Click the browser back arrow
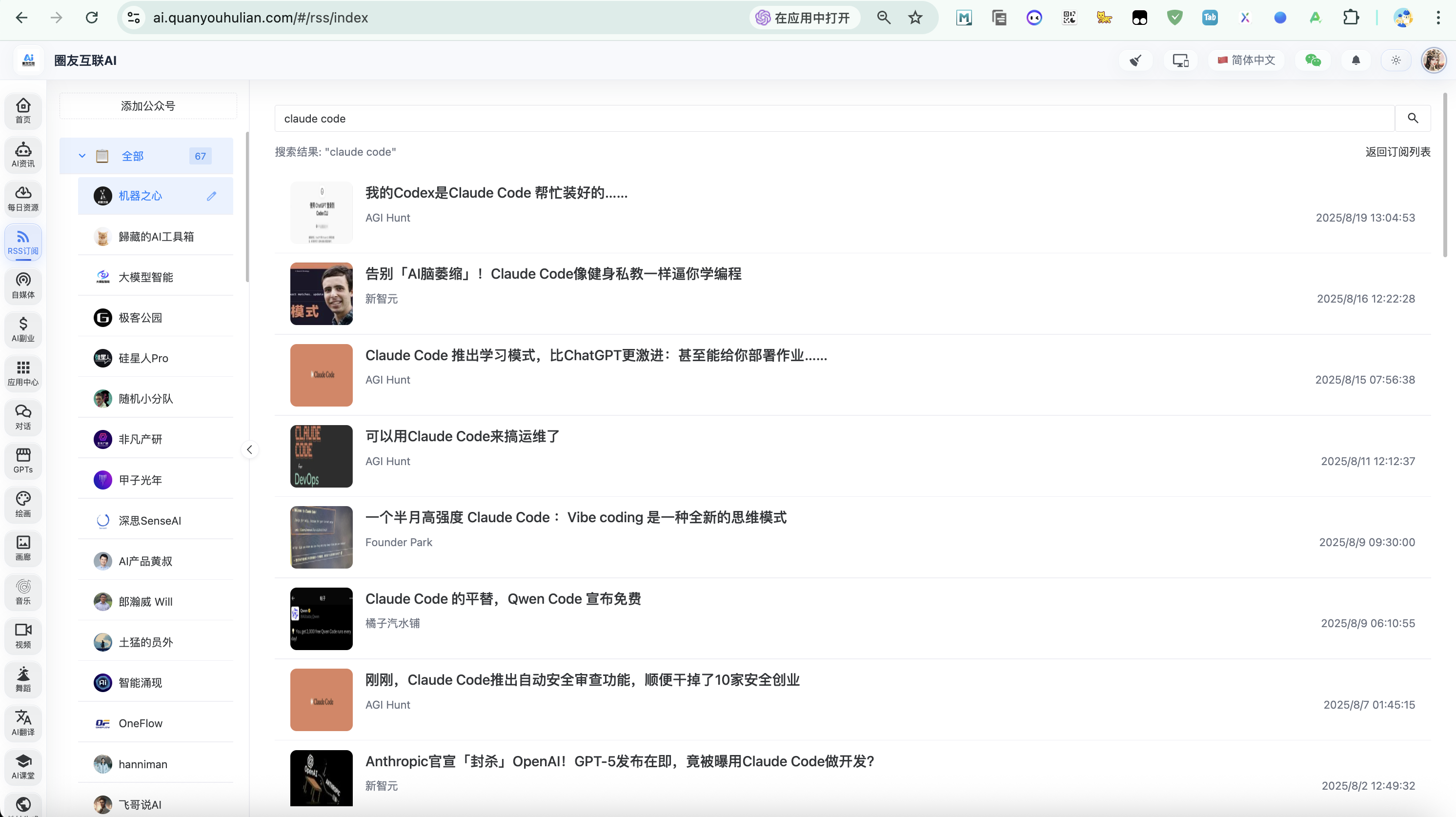Image resolution: width=1456 pixels, height=817 pixels. [x=21, y=18]
